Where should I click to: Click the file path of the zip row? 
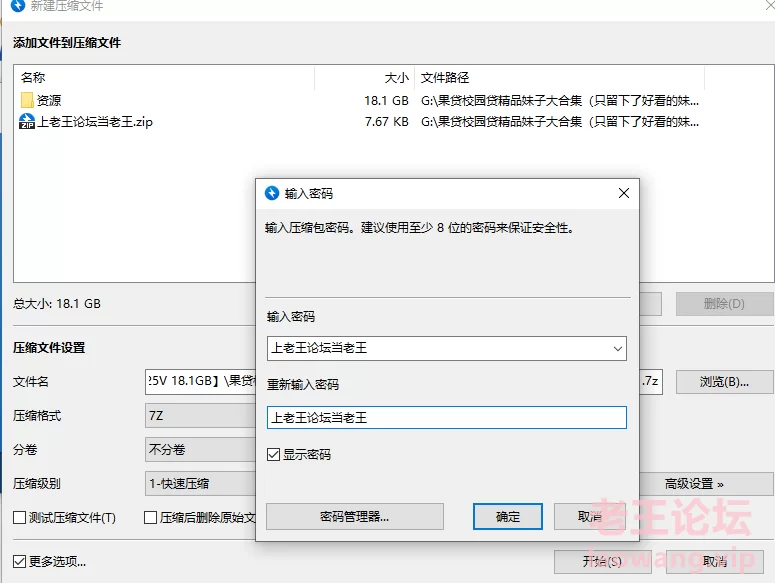pyautogui.click(x=560, y=122)
